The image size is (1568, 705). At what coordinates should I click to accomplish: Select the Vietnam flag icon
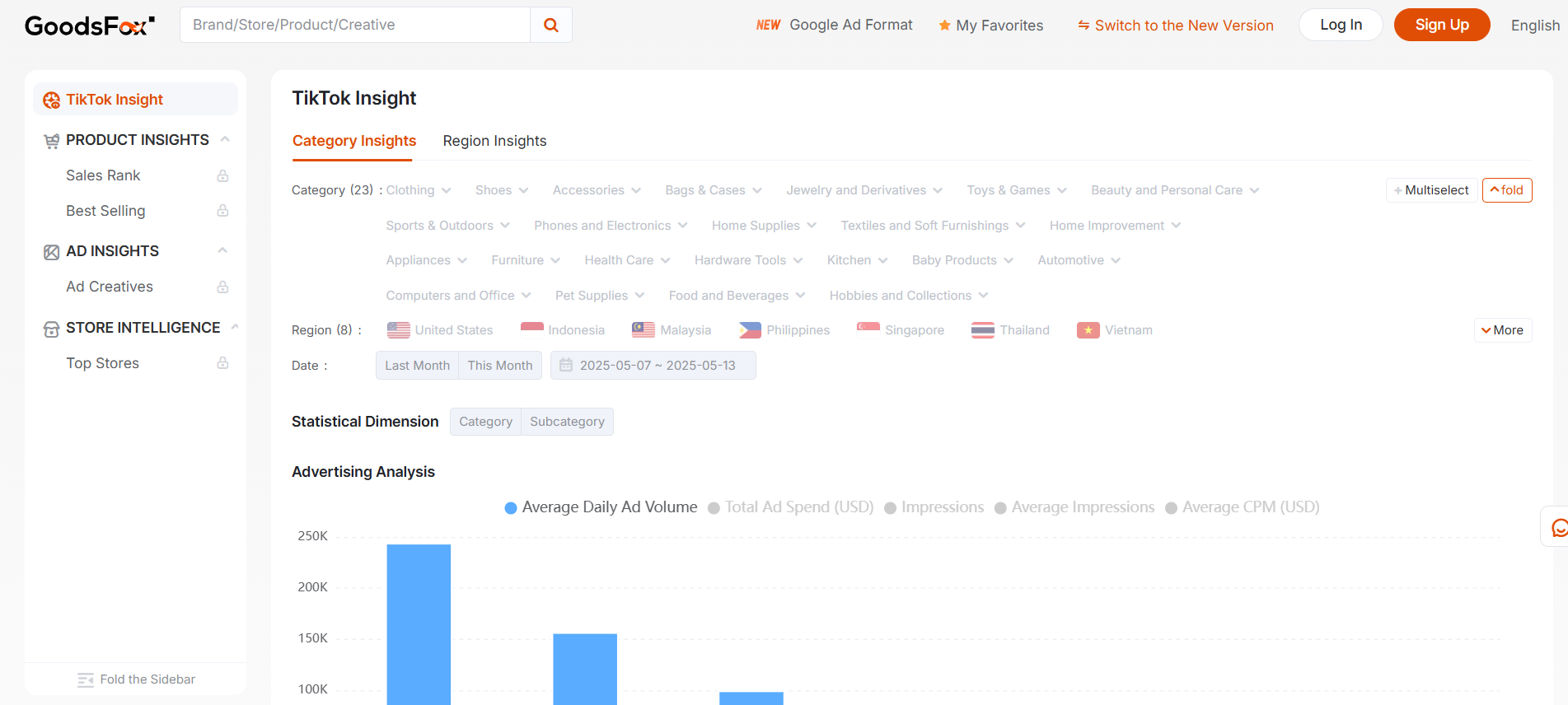[1088, 329]
